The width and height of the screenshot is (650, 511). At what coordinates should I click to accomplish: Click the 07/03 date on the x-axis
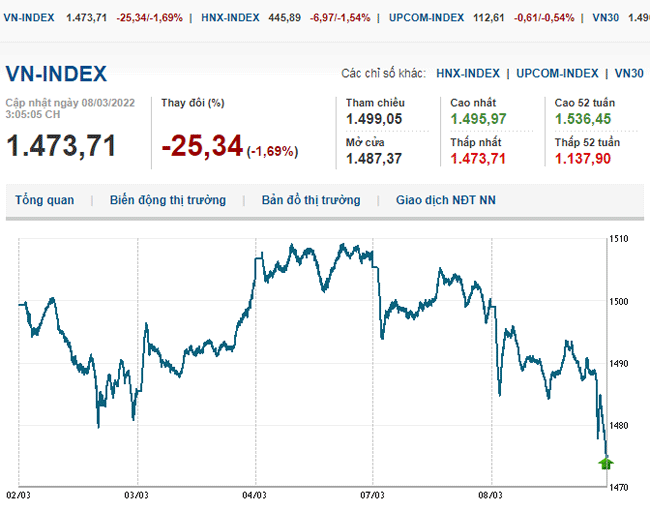point(372,495)
